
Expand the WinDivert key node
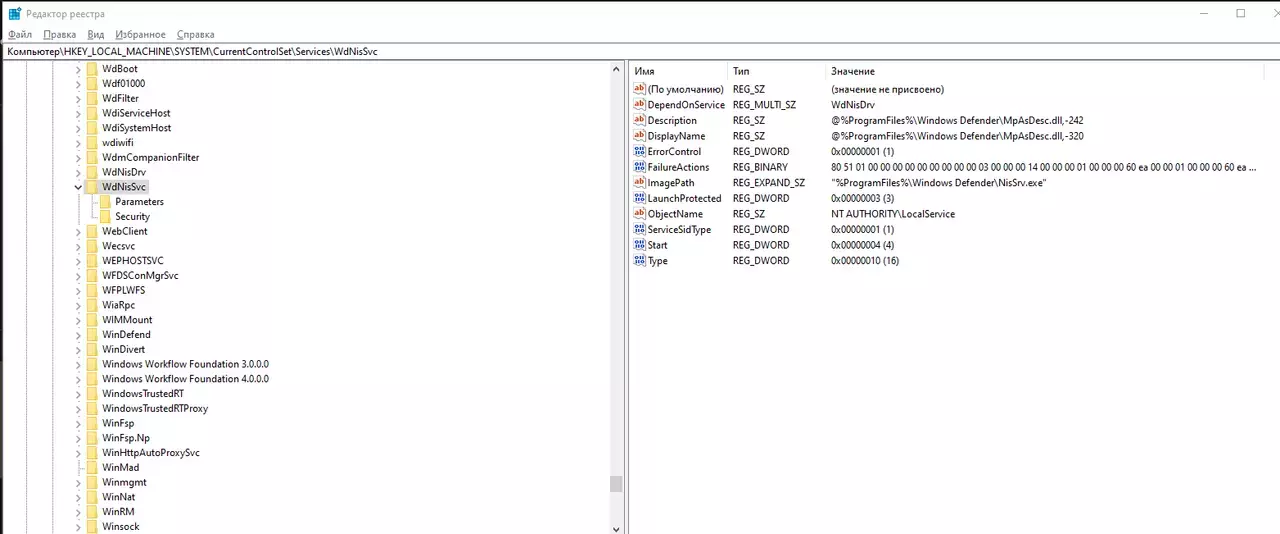point(78,349)
